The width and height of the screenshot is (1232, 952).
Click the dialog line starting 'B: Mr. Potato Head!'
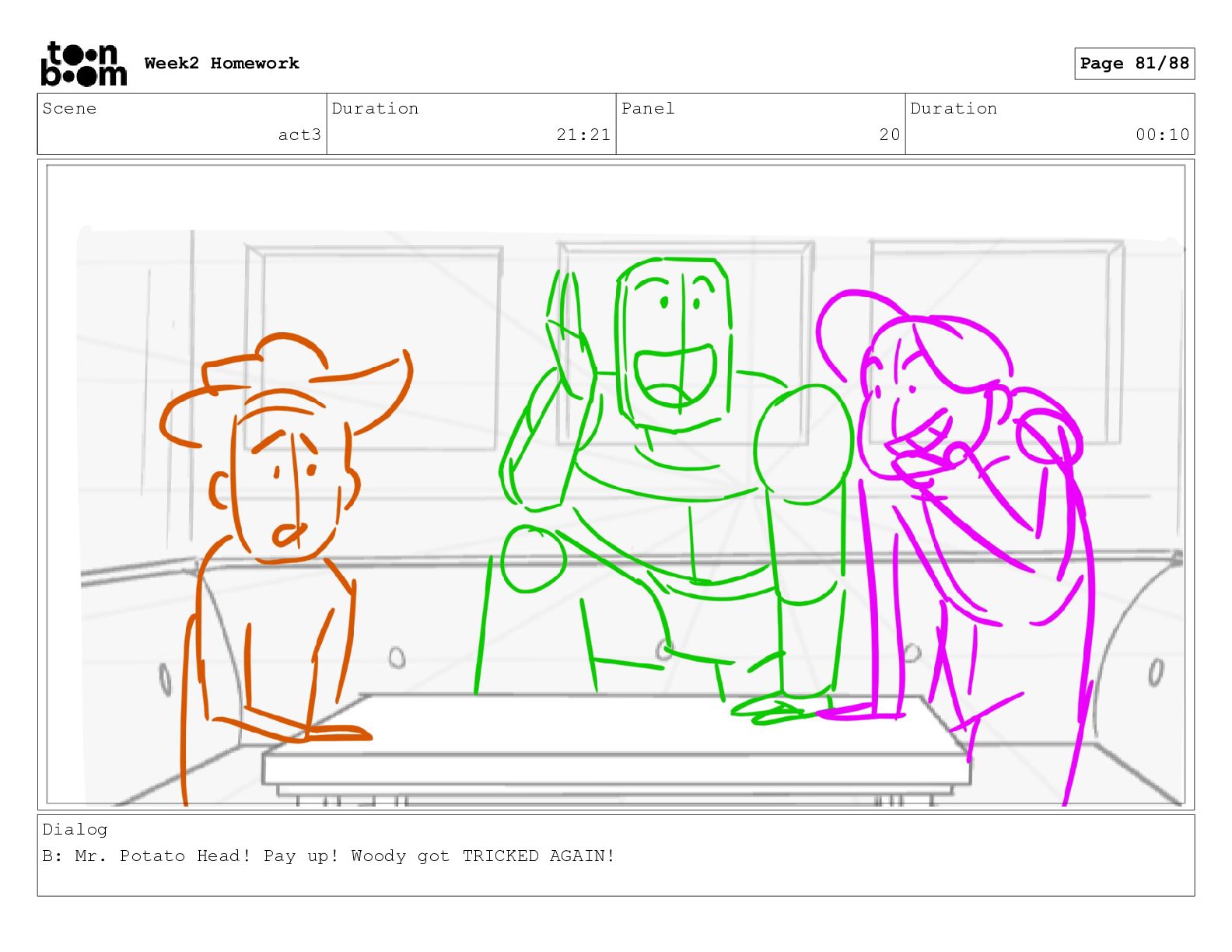pos(328,856)
